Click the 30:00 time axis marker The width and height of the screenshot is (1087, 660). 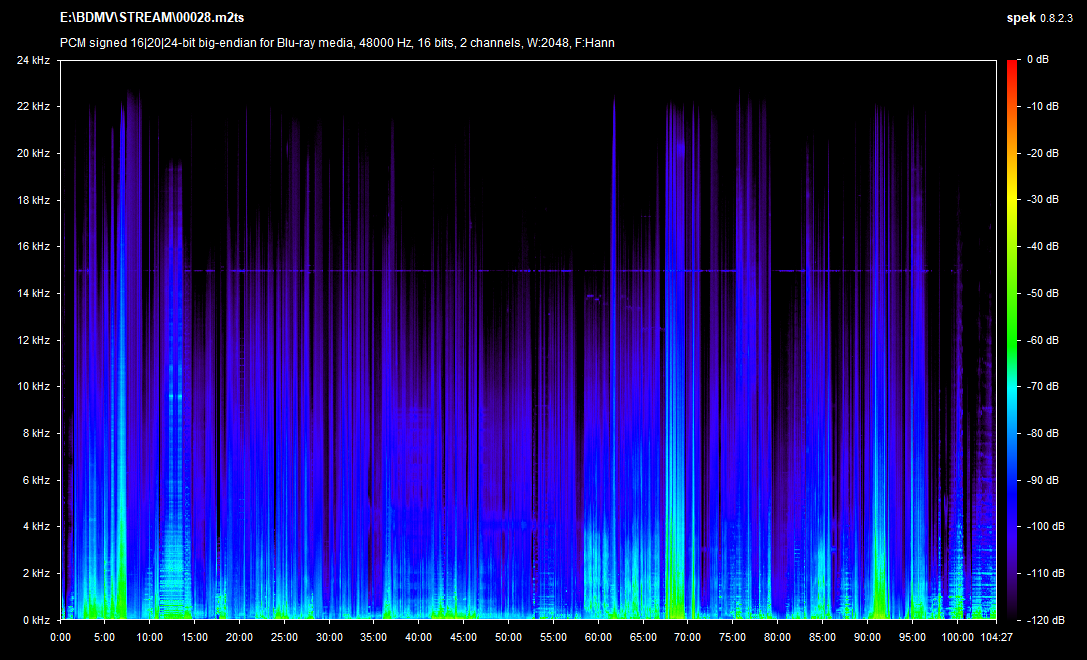(x=329, y=636)
